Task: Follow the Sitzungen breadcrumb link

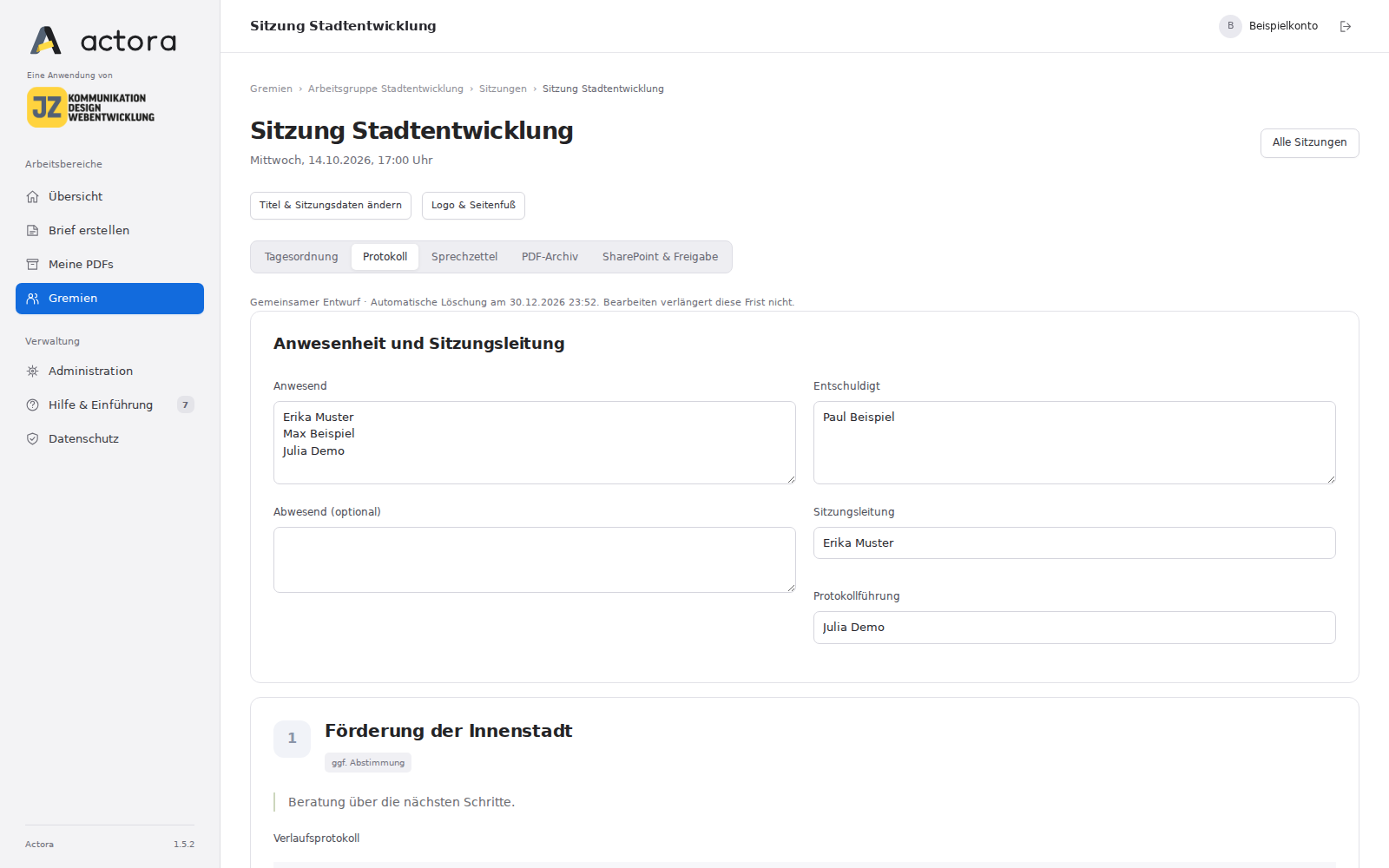Action: click(503, 89)
